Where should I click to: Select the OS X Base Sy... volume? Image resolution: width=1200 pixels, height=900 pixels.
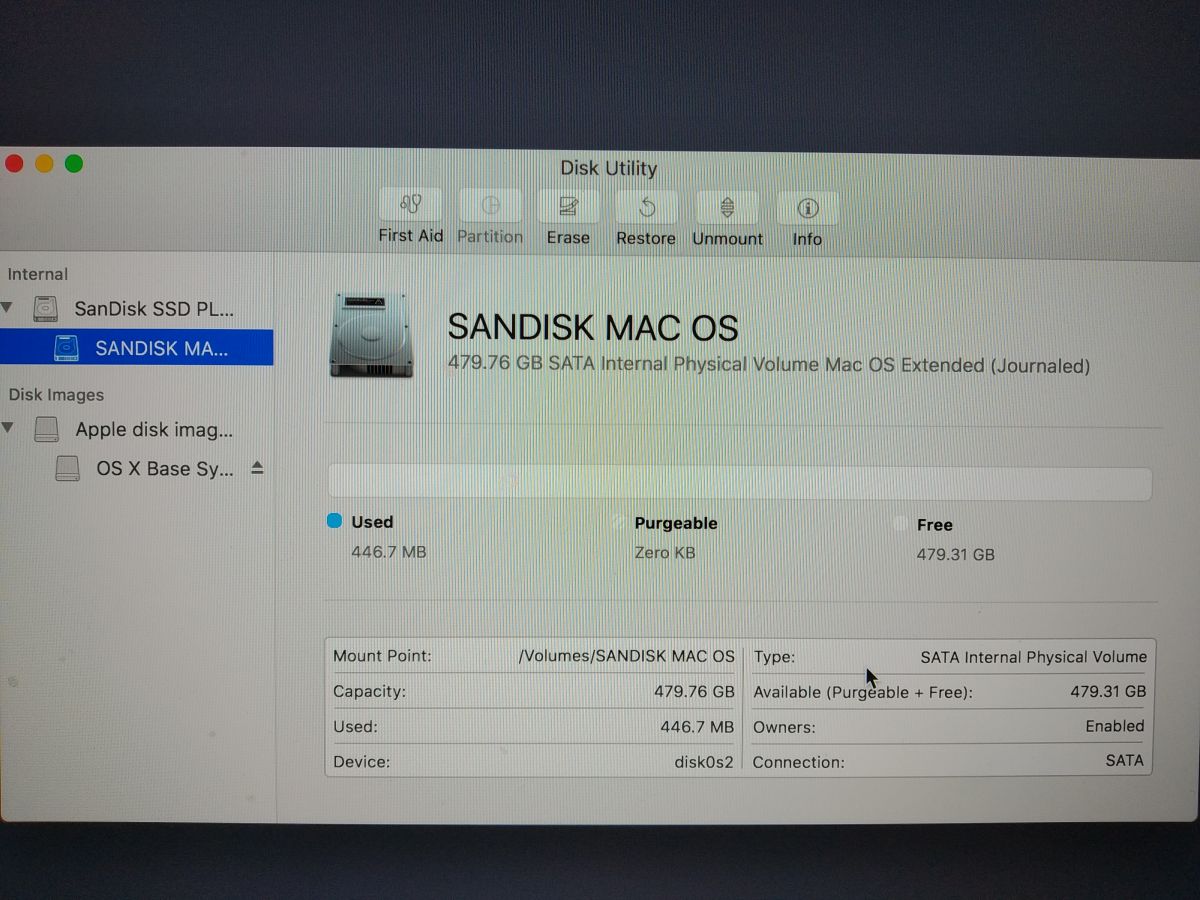coord(136,468)
